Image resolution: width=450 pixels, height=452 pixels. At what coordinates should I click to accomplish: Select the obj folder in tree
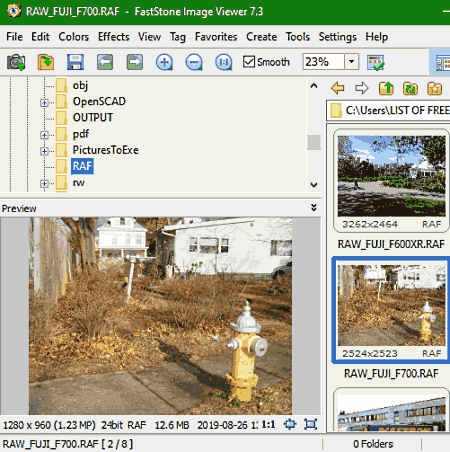tap(80, 85)
